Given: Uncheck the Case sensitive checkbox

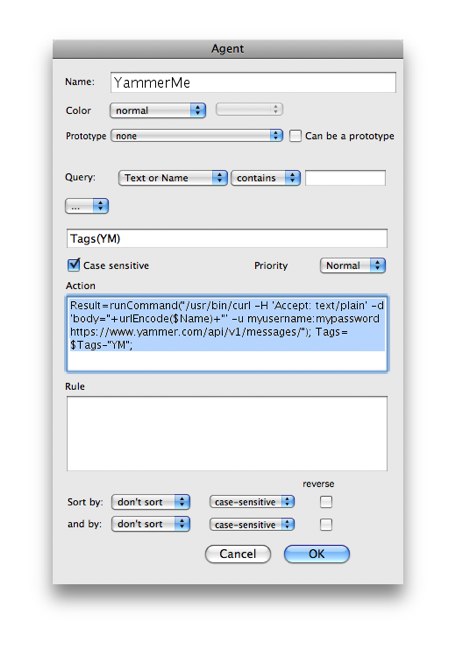Looking at the screenshot, I should [x=73, y=265].
